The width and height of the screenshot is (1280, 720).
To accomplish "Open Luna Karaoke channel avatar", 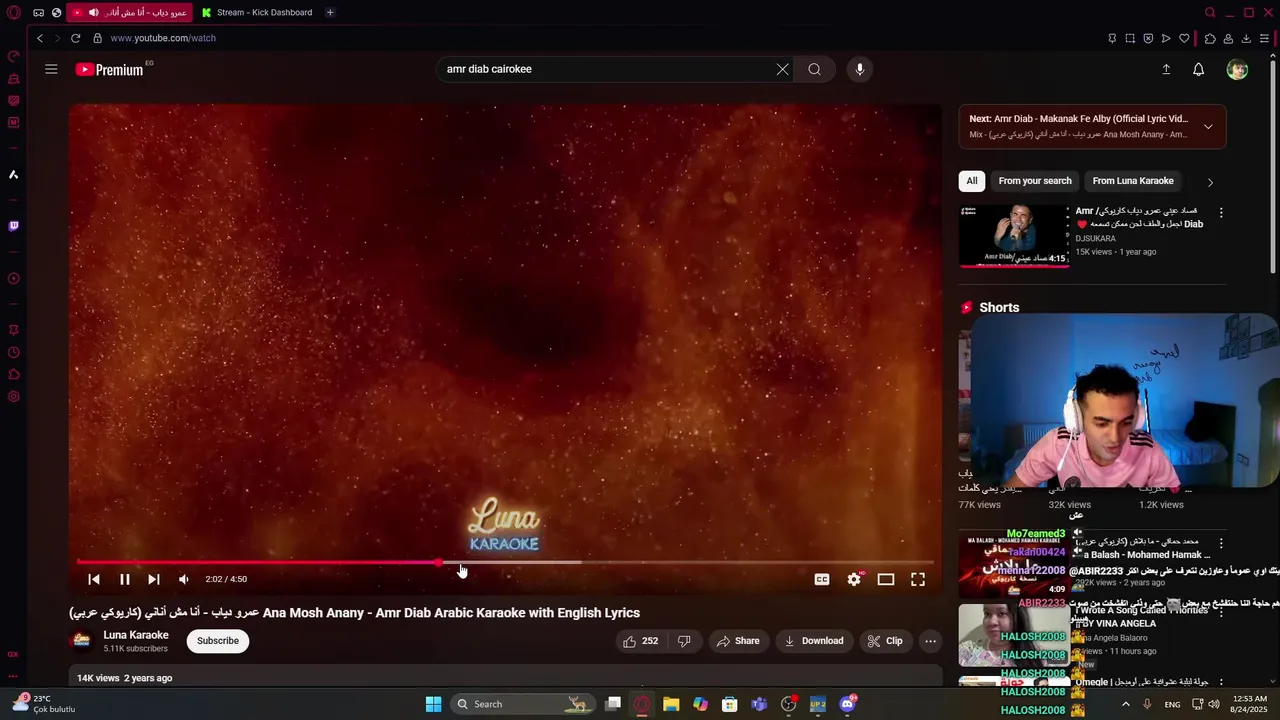I will (82, 641).
